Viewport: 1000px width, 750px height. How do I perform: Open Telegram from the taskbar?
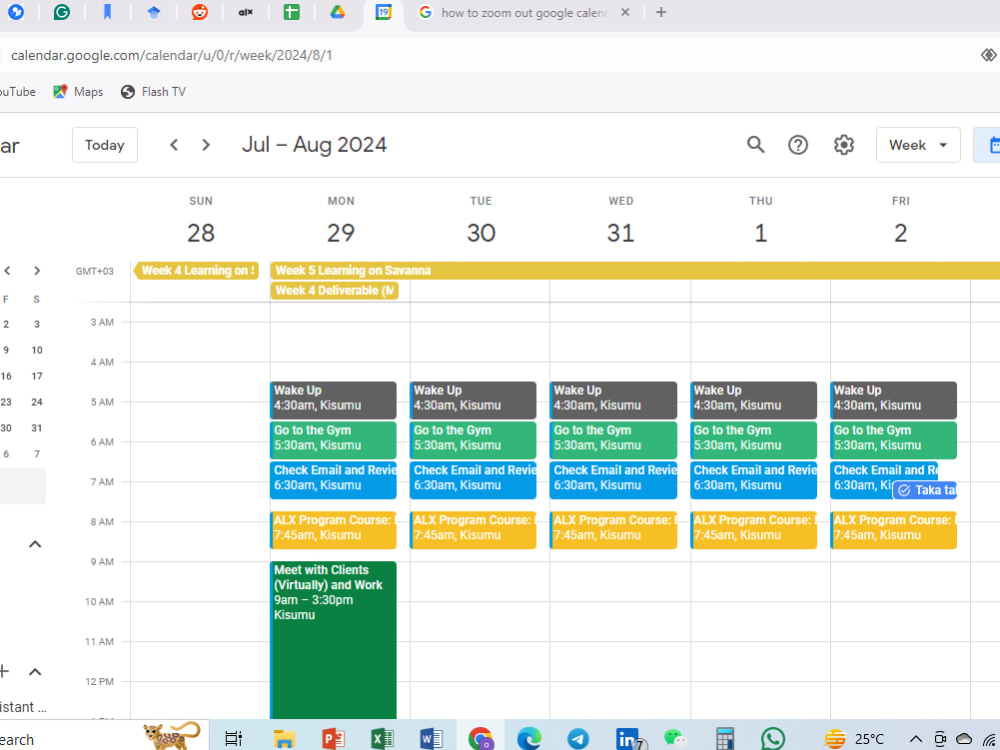[x=578, y=739]
